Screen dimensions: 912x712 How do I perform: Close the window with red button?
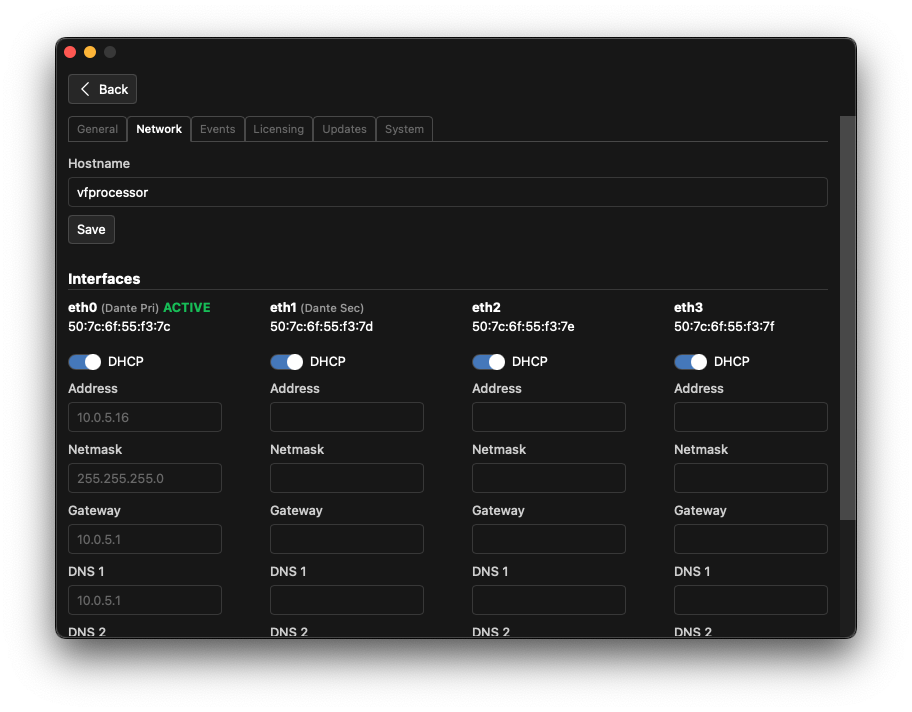[x=70, y=52]
